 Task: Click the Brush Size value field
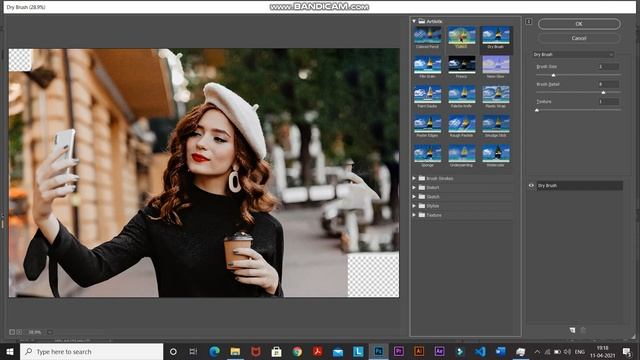pos(608,67)
